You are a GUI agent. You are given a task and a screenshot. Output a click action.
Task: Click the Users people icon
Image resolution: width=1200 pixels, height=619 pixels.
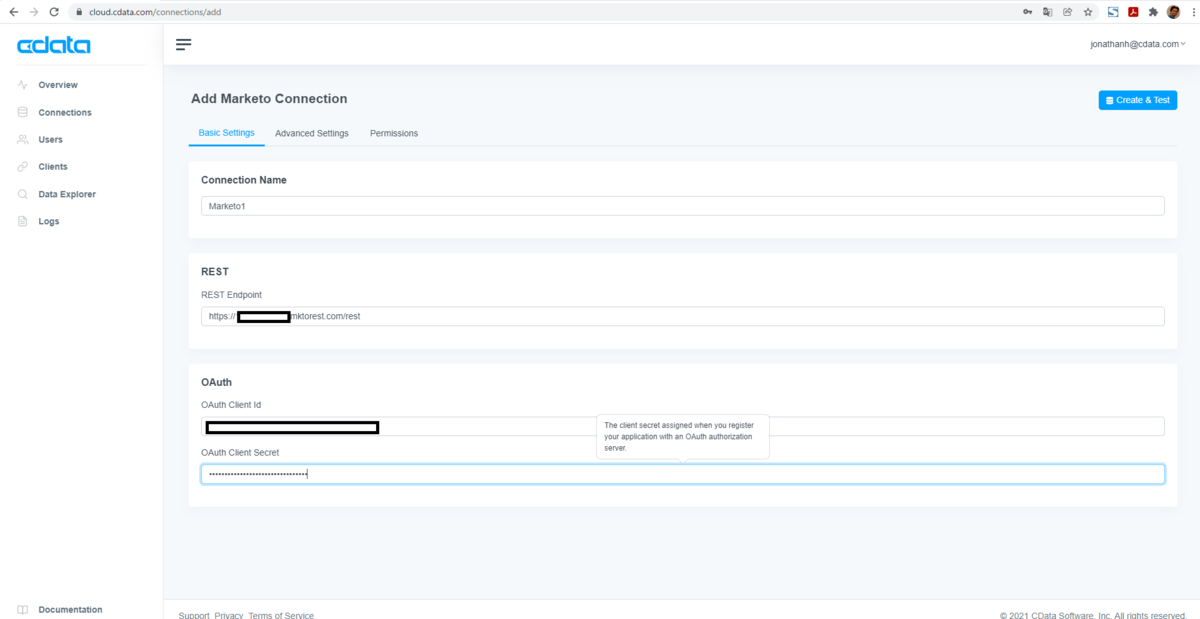pyautogui.click(x=23, y=139)
